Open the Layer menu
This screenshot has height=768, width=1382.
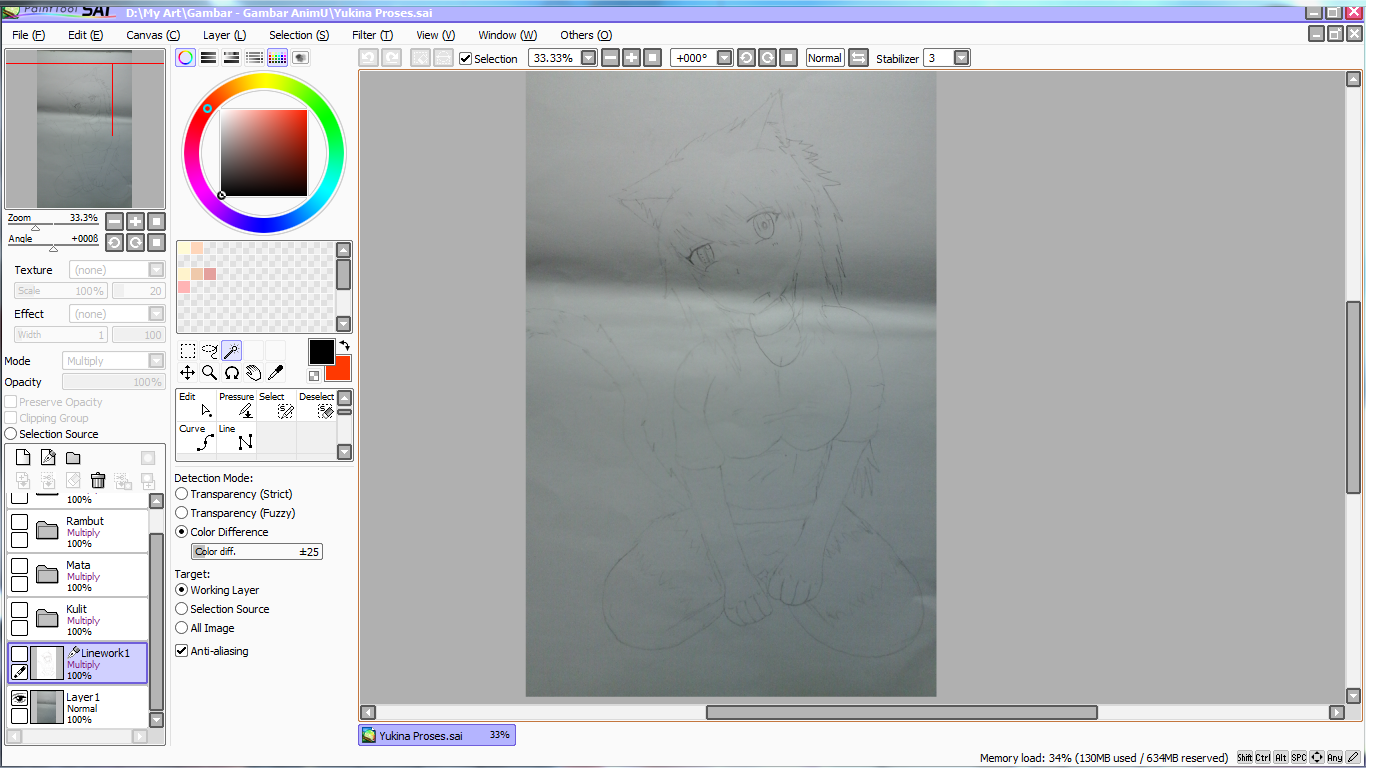click(224, 35)
